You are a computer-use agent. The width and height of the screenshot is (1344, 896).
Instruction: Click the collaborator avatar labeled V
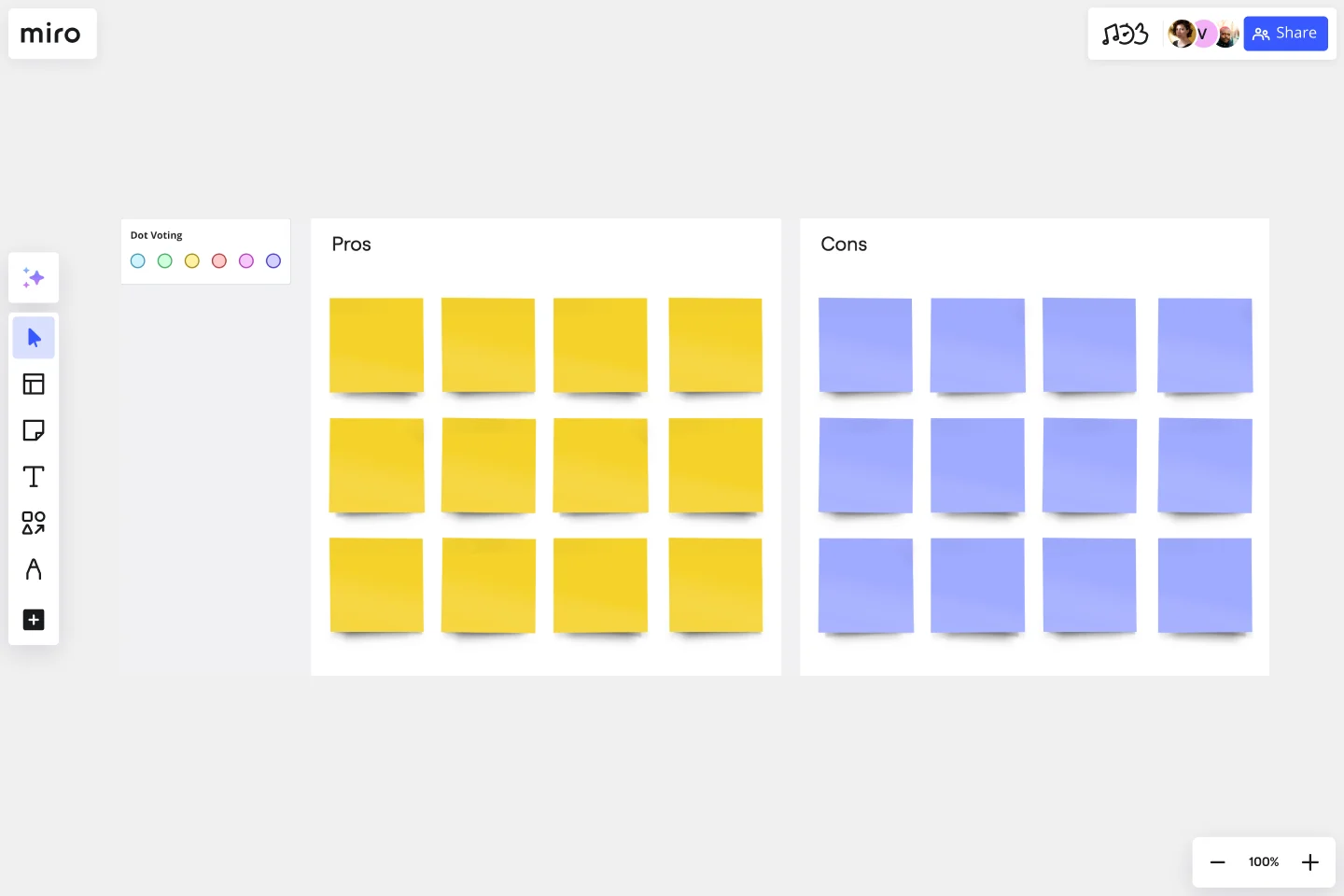click(1204, 35)
